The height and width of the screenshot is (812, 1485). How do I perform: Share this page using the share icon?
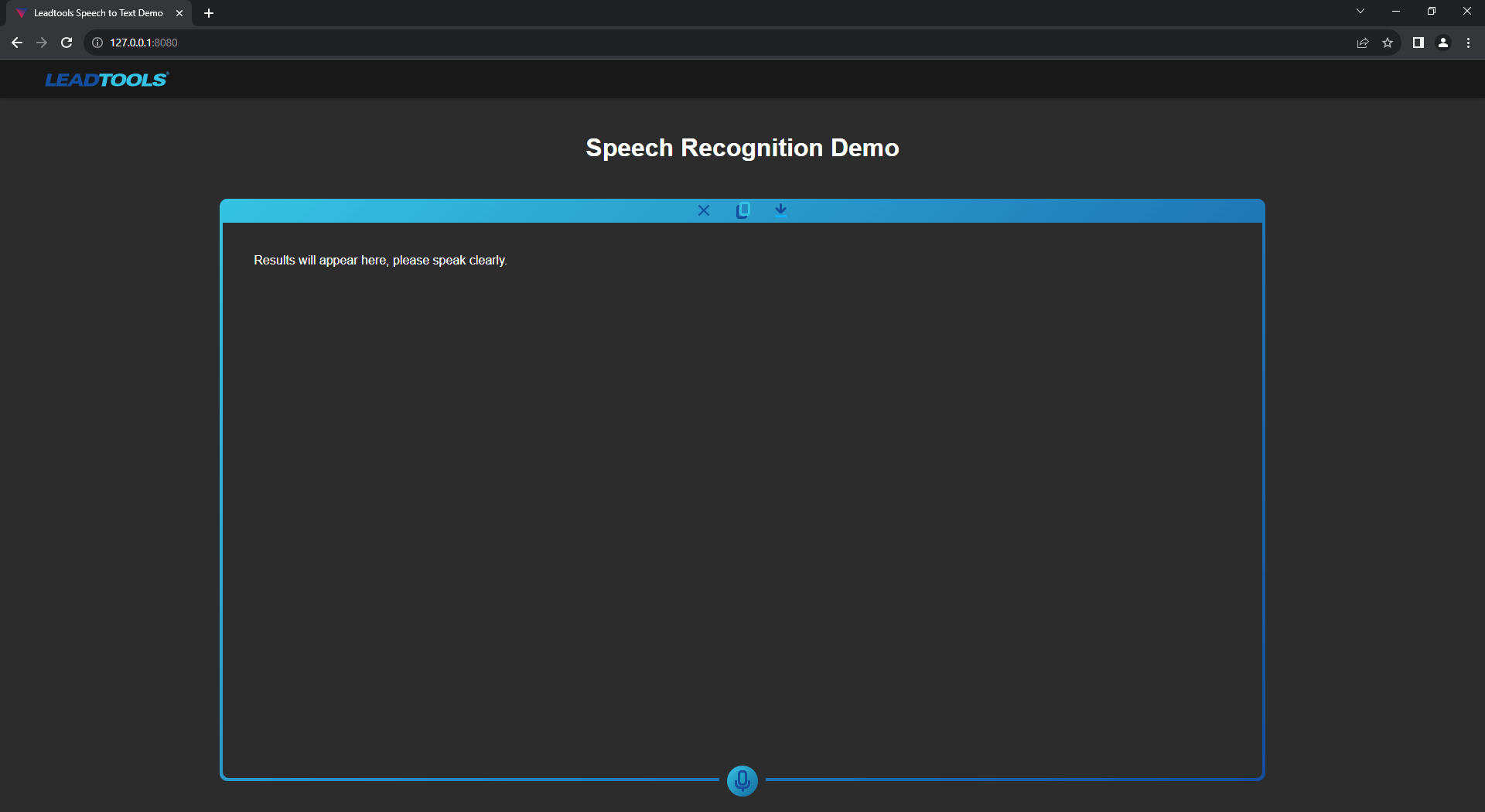coord(1363,43)
